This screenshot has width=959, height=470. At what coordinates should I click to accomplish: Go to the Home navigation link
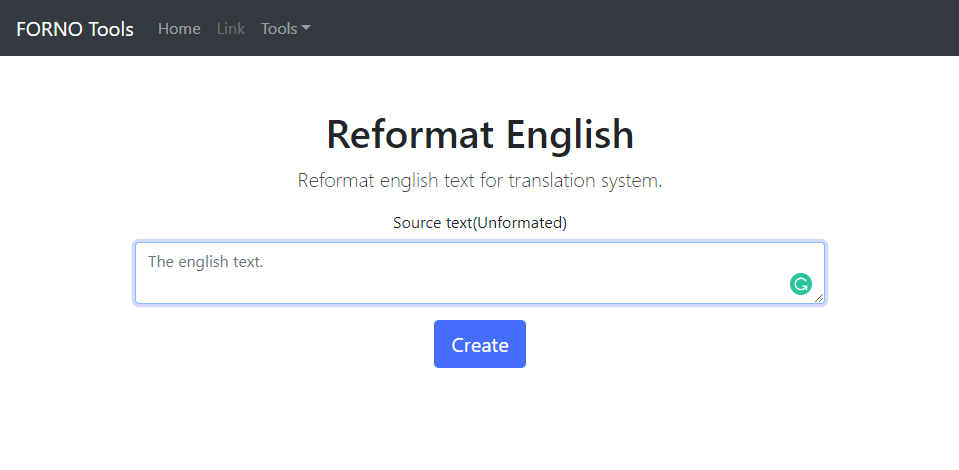[x=179, y=29]
